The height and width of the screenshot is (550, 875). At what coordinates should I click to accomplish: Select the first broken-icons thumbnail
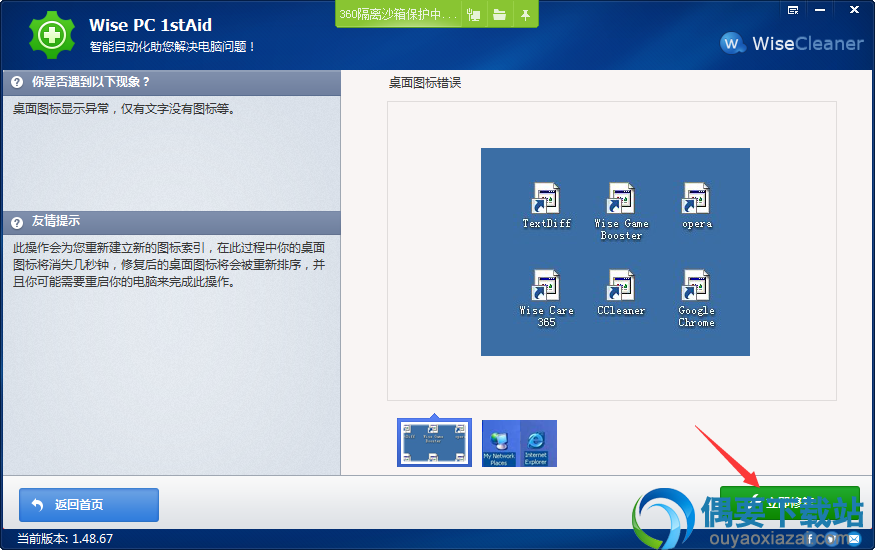coord(434,442)
